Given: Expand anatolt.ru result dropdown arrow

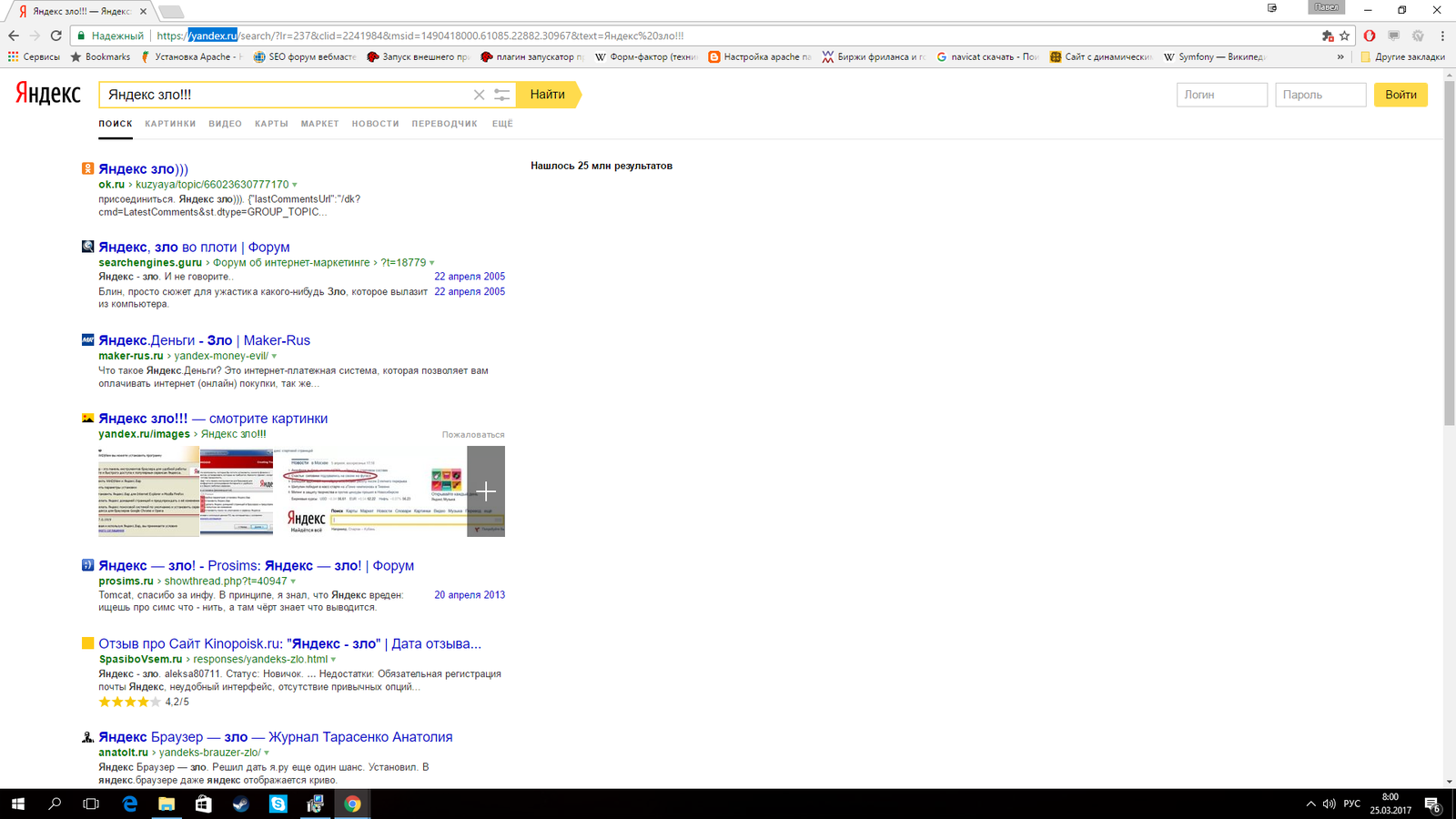Looking at the screenshot, I should [x=267, y=753].
